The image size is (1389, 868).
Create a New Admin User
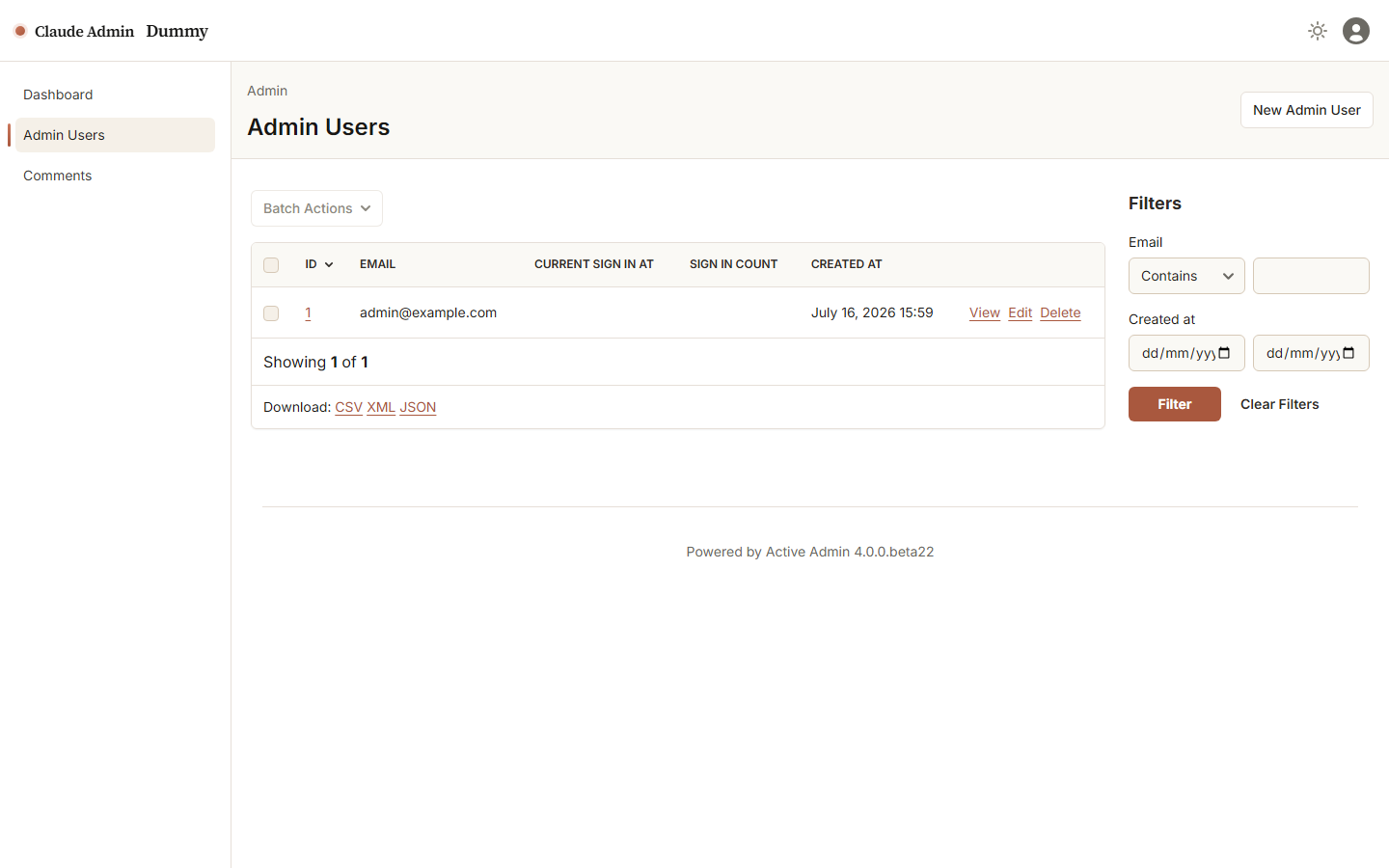click(1306, 110)
